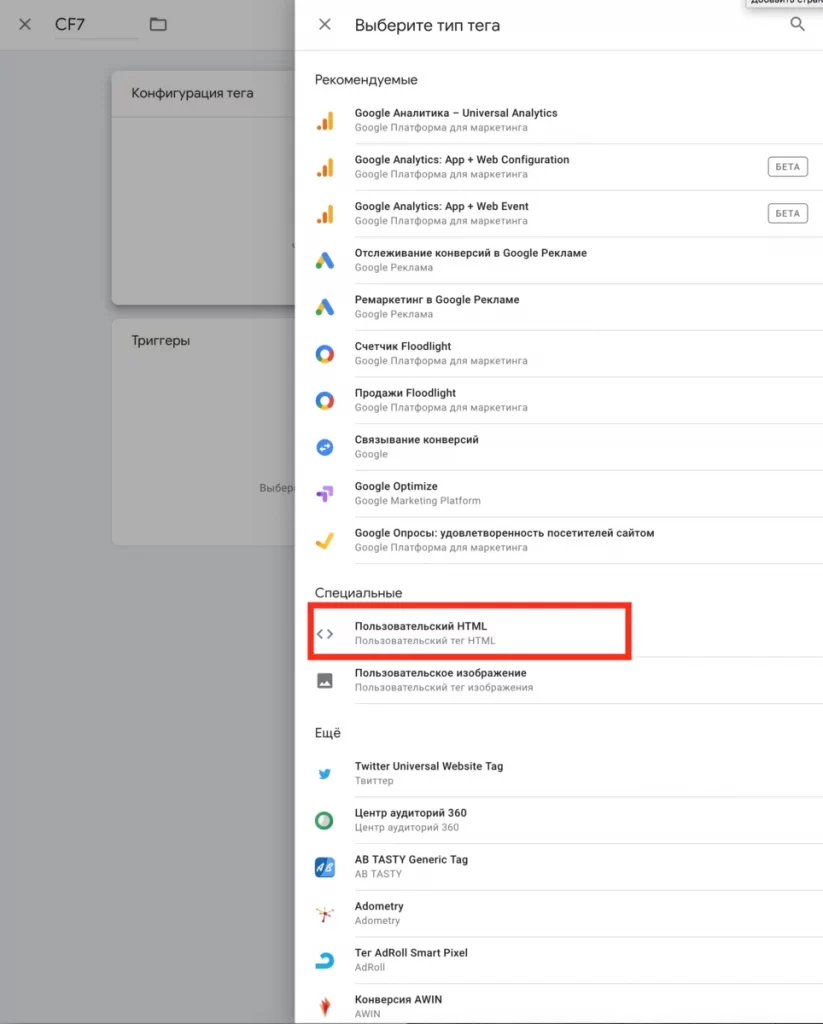Image resolution: width=823 pixels, height=1024 pixels.
Task: Click the Центр аудиторий 360 icon
Action: tap(325, 820)
